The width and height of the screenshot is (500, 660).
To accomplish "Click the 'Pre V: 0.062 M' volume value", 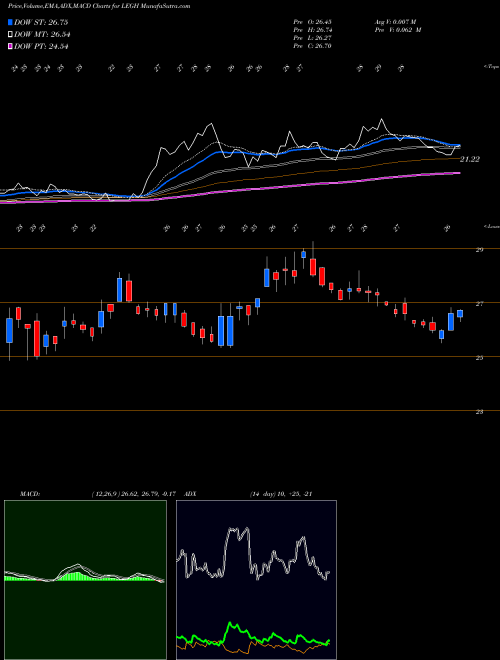I will pyautogui.click(x=397, y=30).
